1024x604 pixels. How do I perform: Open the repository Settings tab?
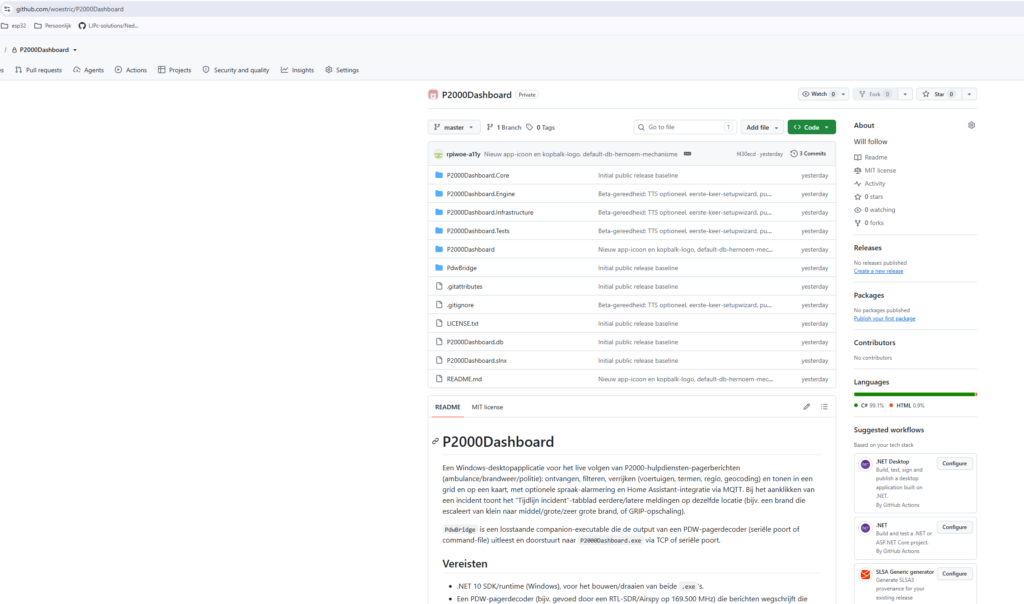(x=342, y=70)
